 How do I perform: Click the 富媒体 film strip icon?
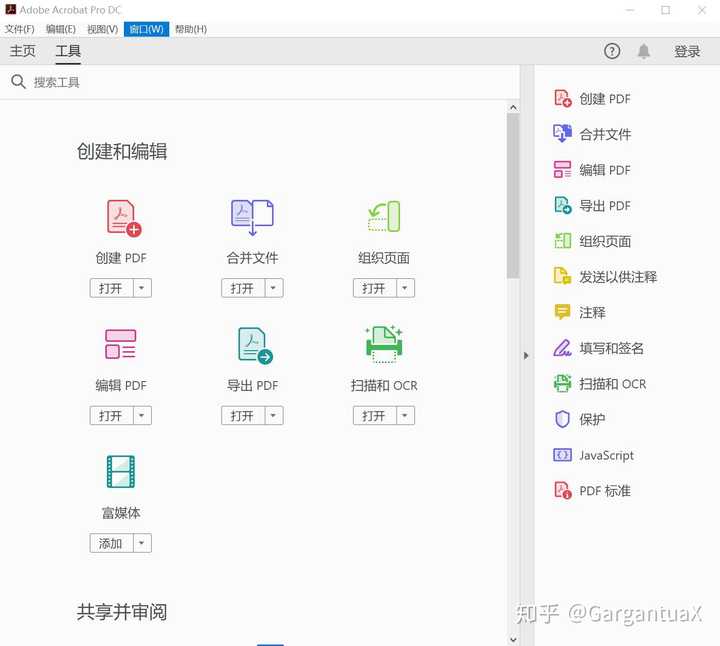pos(121,471)
